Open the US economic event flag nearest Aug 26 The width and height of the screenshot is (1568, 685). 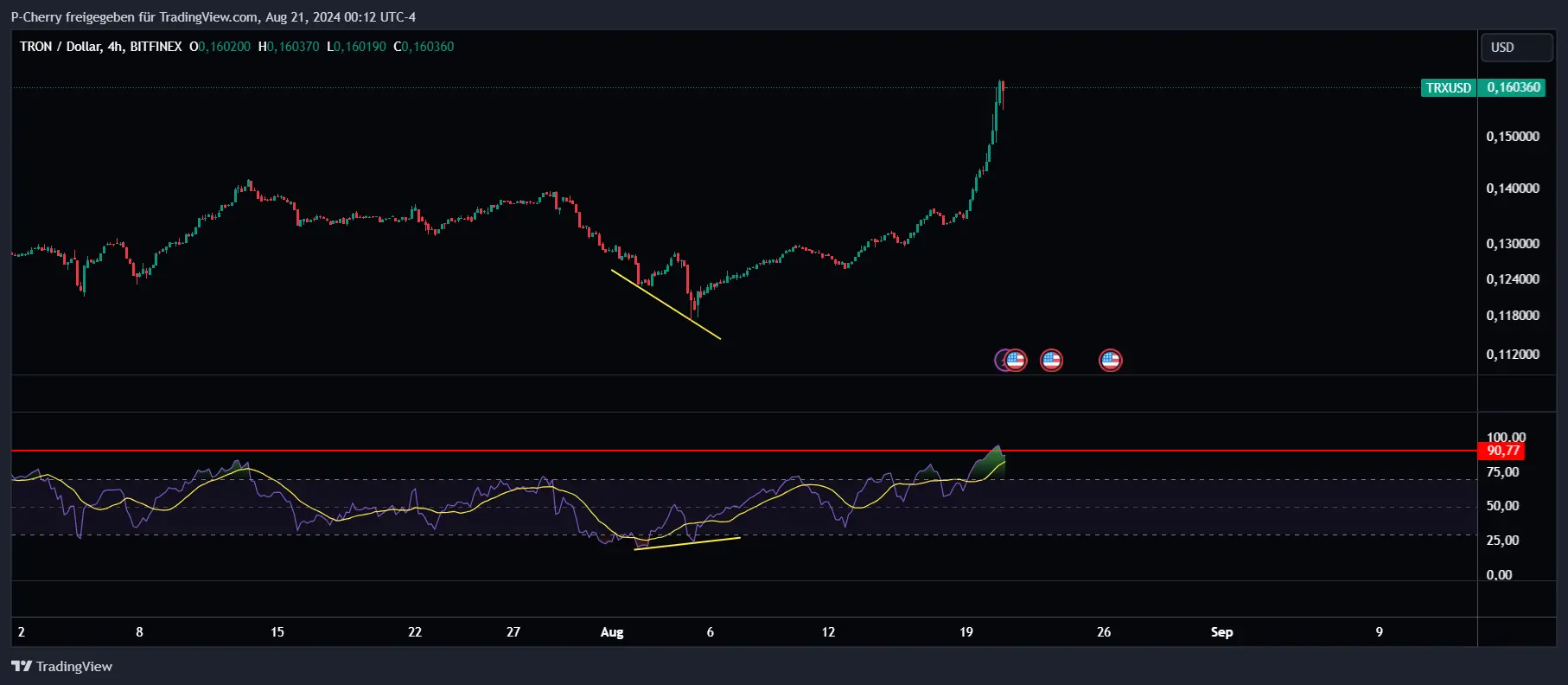1110,360
